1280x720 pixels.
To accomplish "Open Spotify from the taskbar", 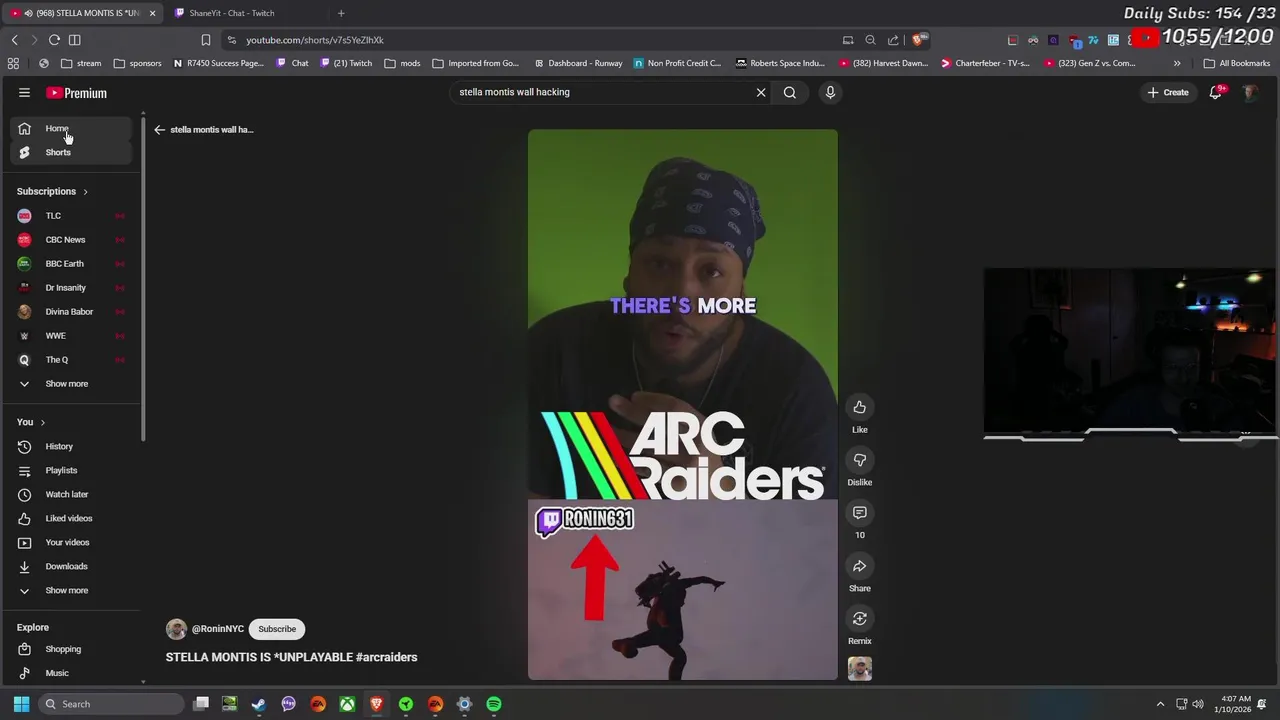I will [x=494, y=704].
